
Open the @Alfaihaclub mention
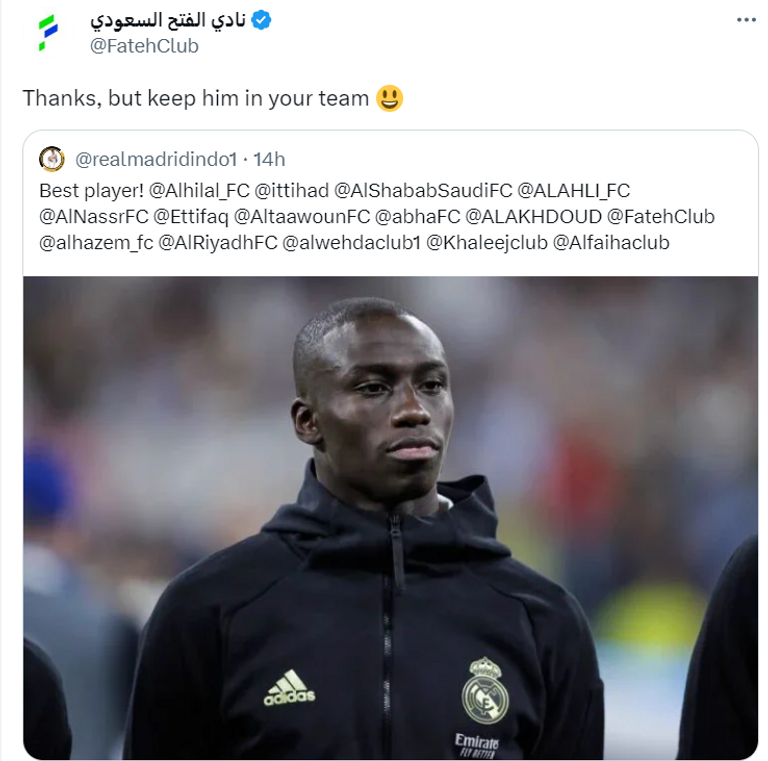[611, 242]
